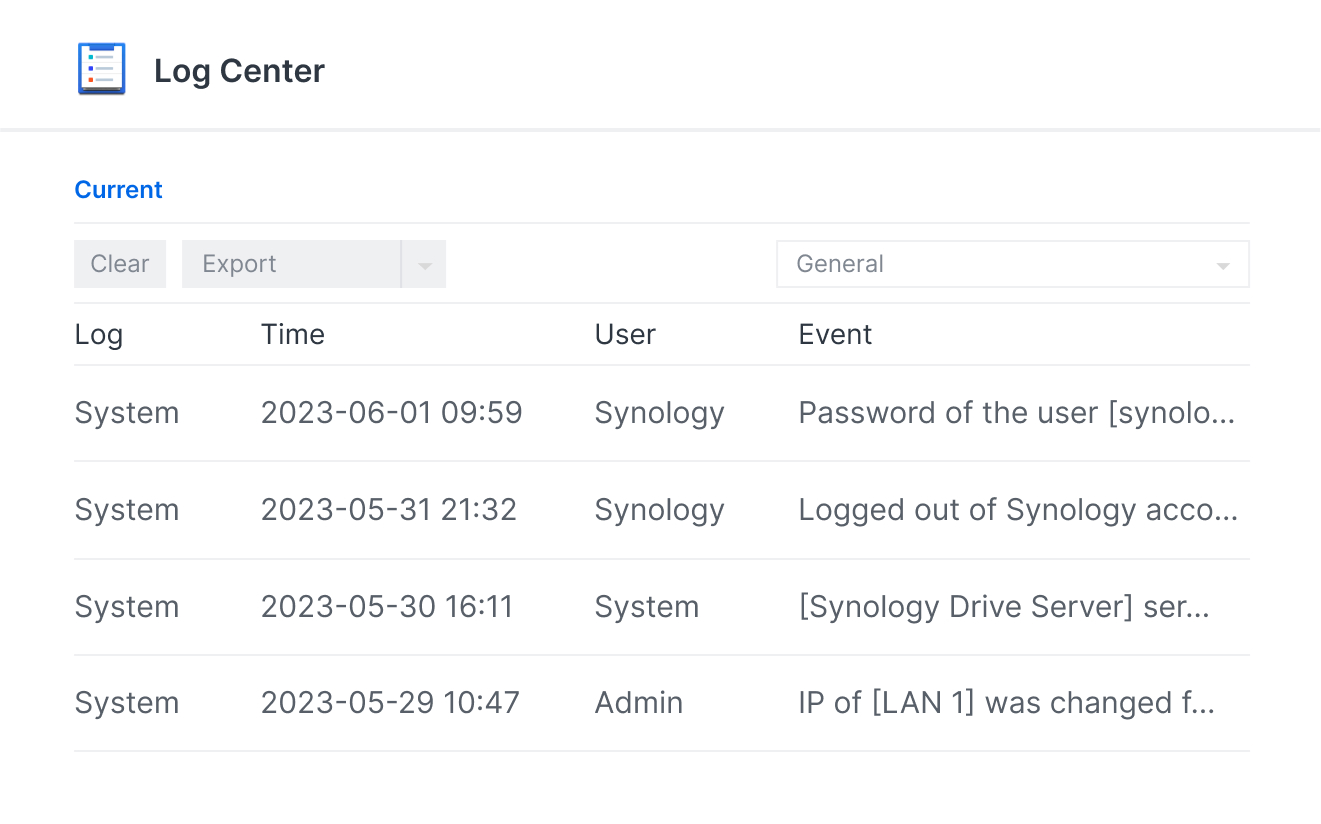
Task: Open the truncated password event details
Action: tap(1017, 412)
